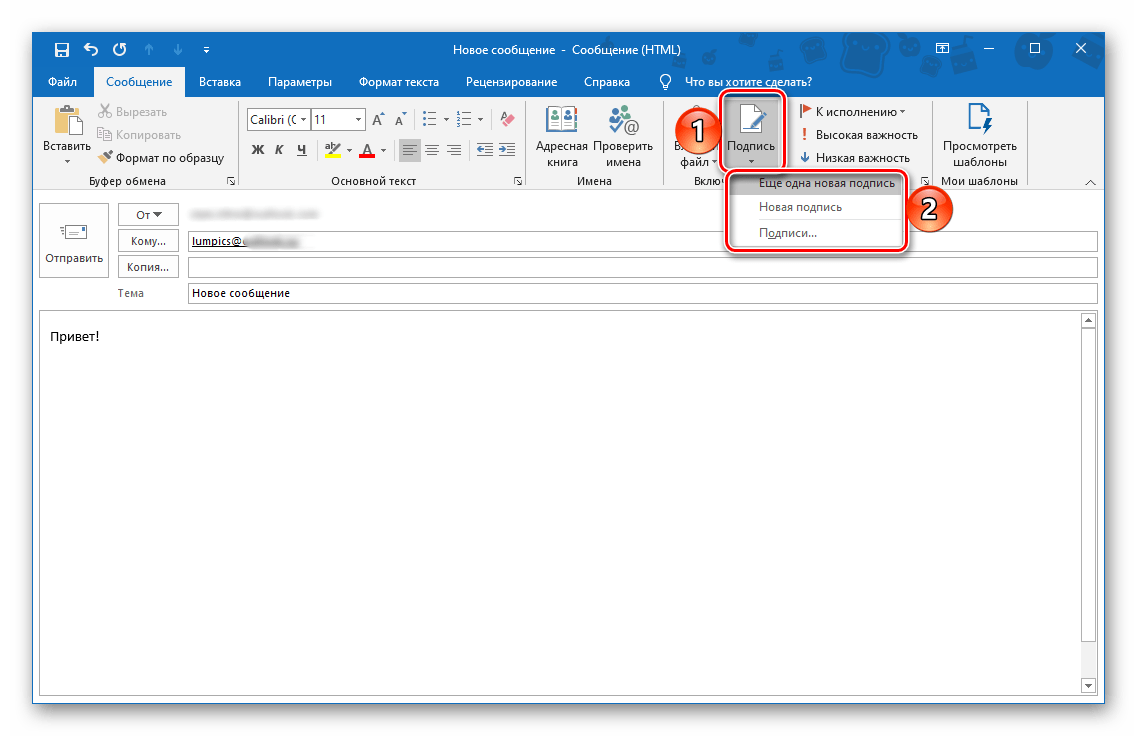Click the body scrollbar up arrow
1137x736 pixels.
point(1088,321)
